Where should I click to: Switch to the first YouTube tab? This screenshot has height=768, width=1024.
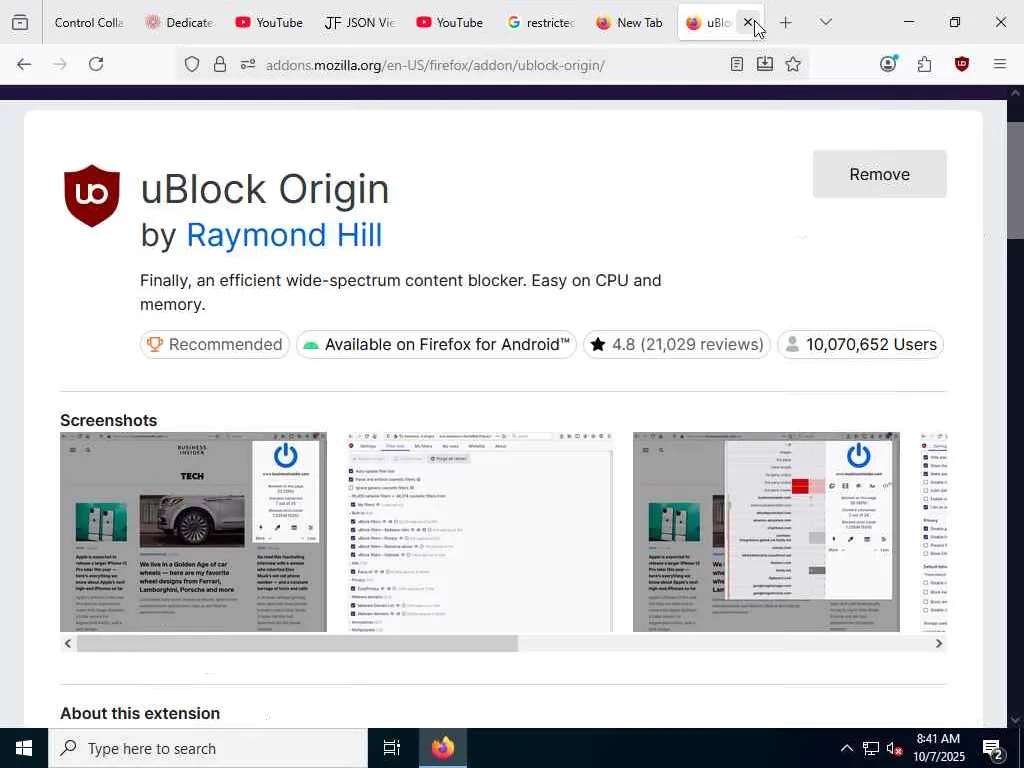(270, 22)
